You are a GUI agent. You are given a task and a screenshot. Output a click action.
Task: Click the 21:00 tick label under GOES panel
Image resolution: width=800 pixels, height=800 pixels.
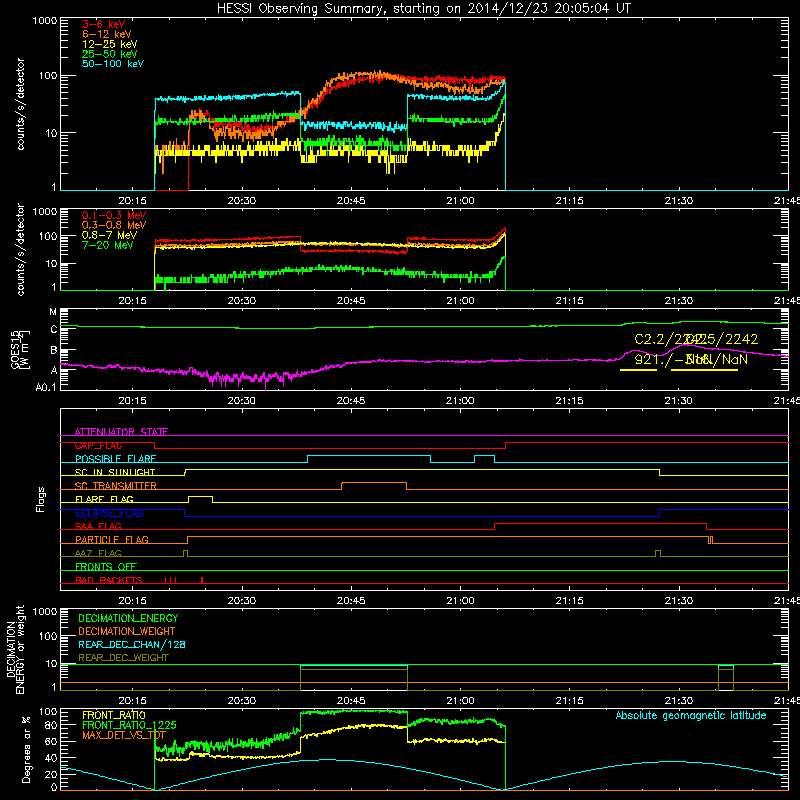pyautogui.click(x=460, y=401)
